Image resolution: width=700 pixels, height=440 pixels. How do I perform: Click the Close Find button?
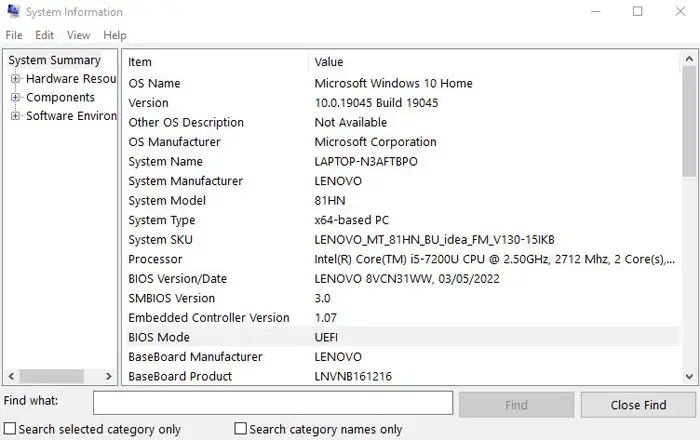click(x=638, y=404)
